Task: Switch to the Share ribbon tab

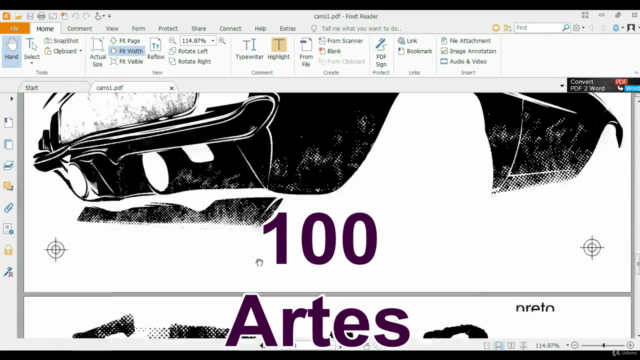Action: click(x=198, y=29)
